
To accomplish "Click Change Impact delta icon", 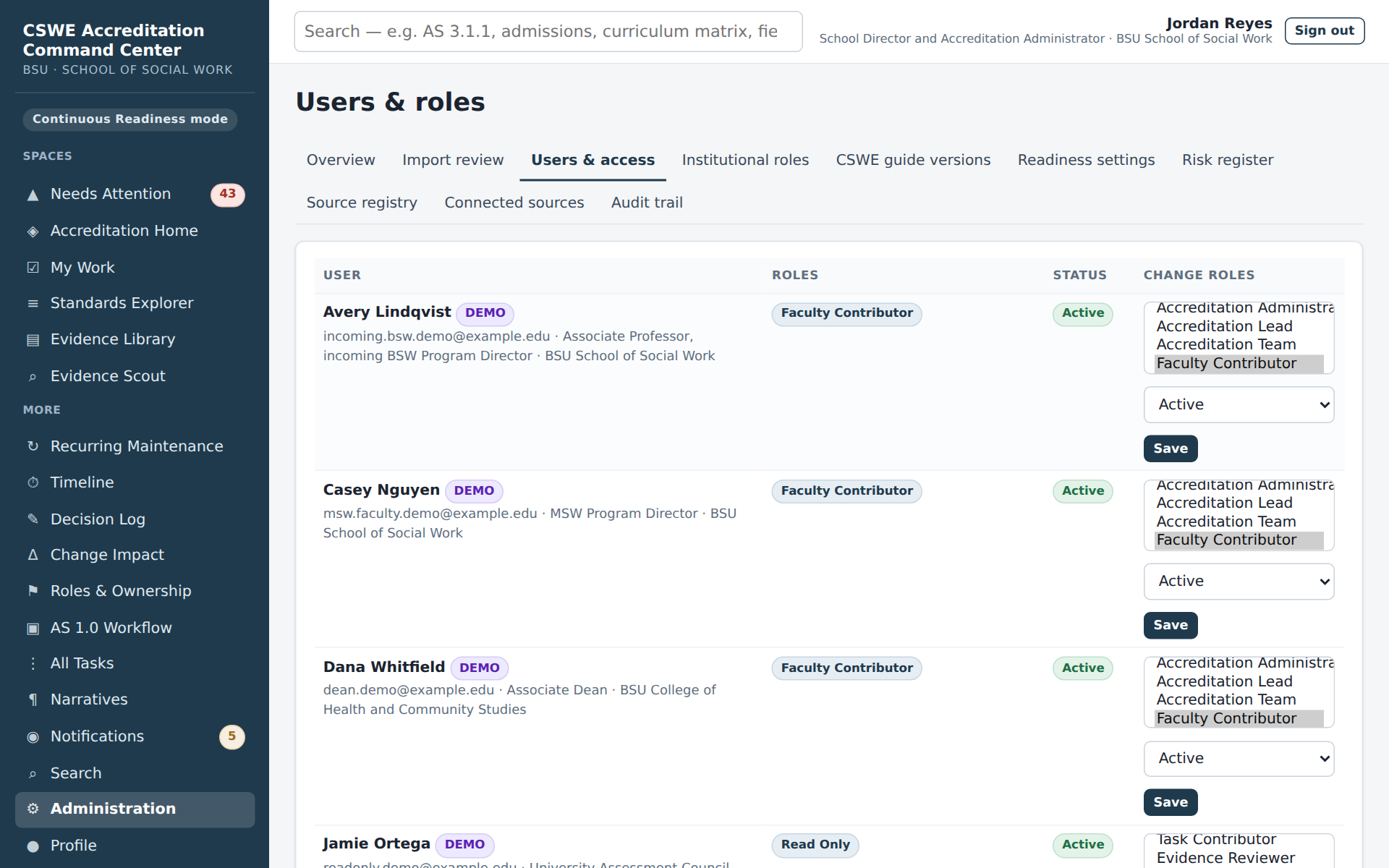I will (33, 555).
